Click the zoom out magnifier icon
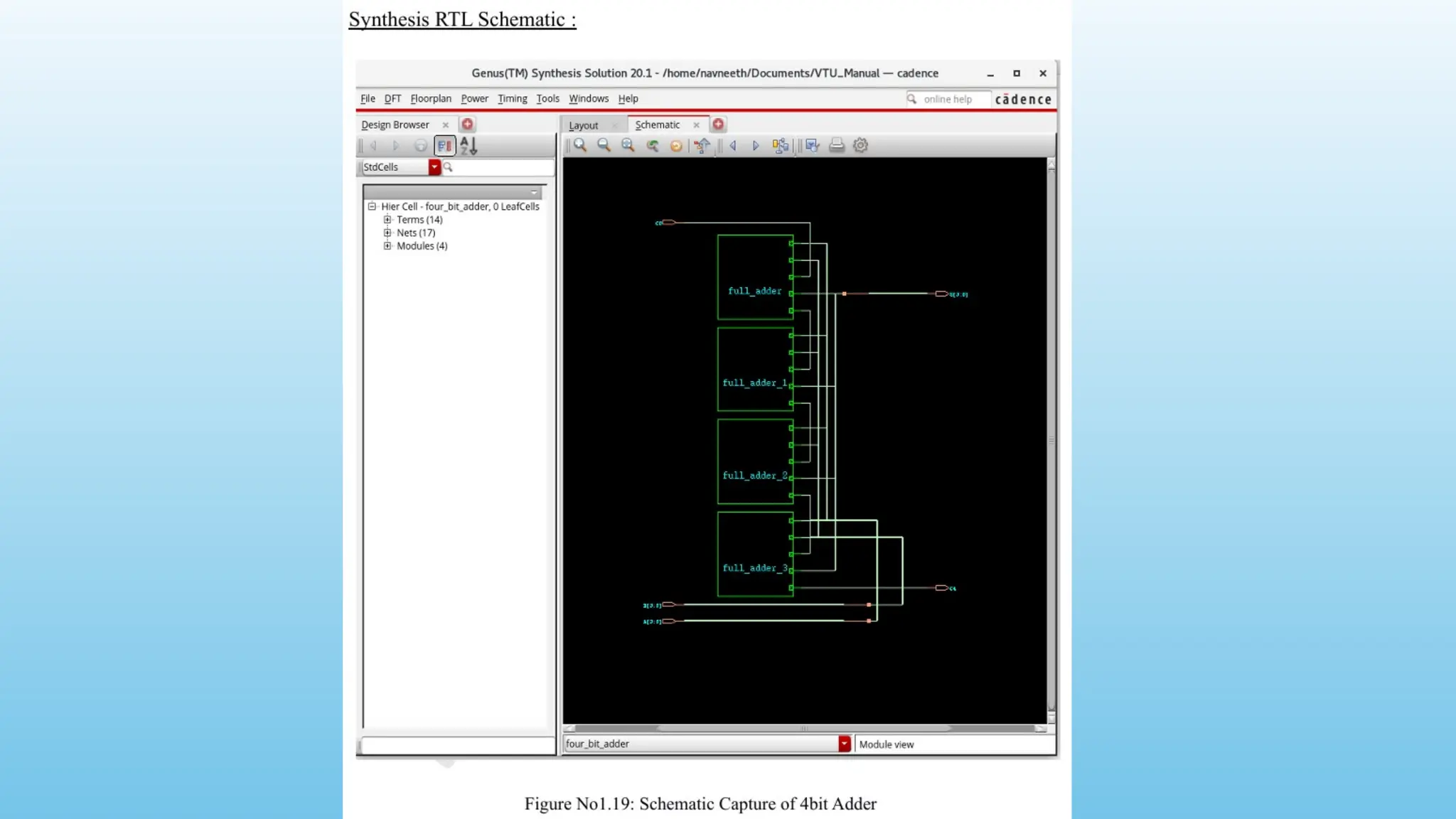 [604, 145]
